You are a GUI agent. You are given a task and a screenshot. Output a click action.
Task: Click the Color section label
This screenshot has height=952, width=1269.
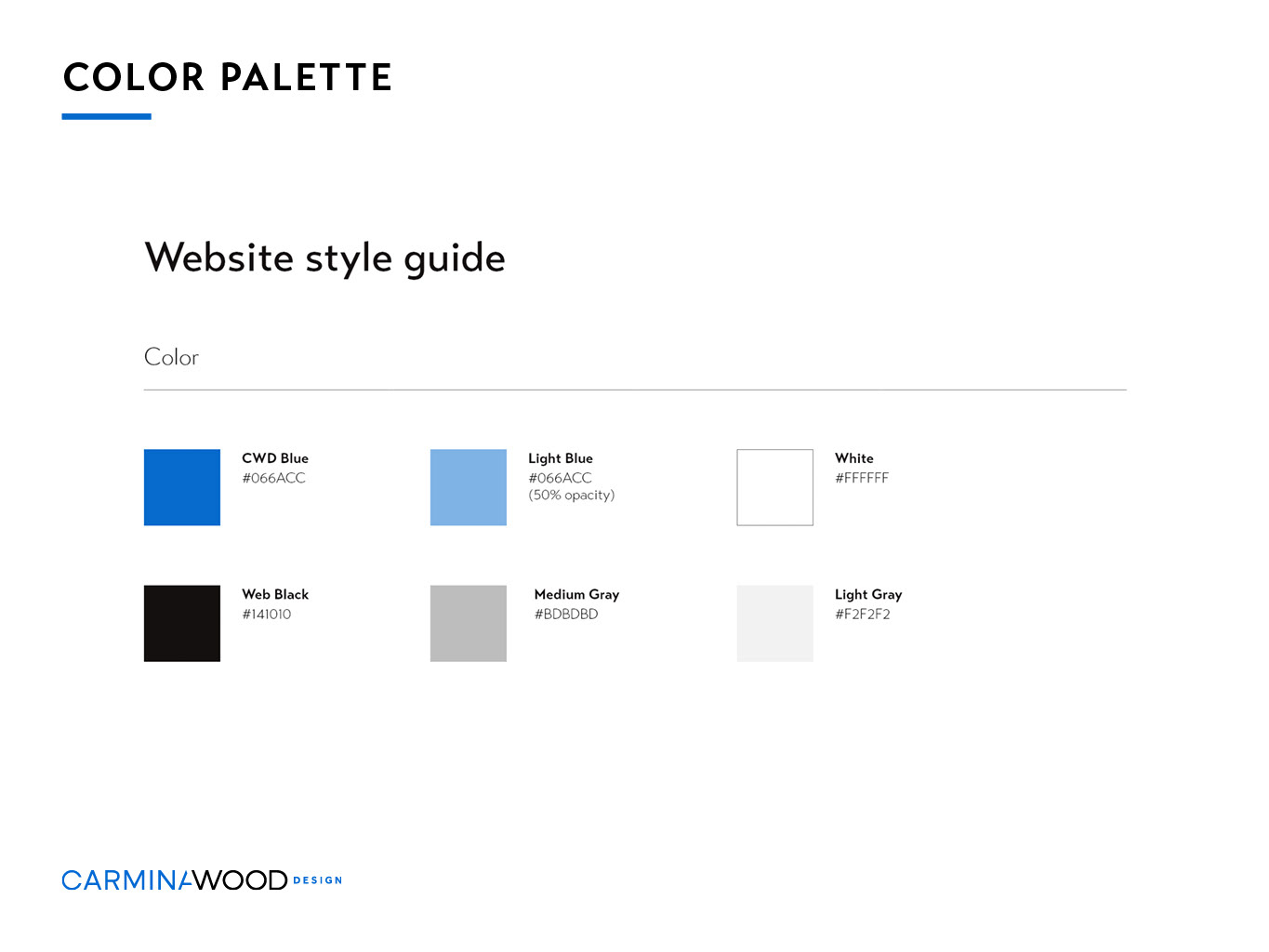[x=172, y=357]
